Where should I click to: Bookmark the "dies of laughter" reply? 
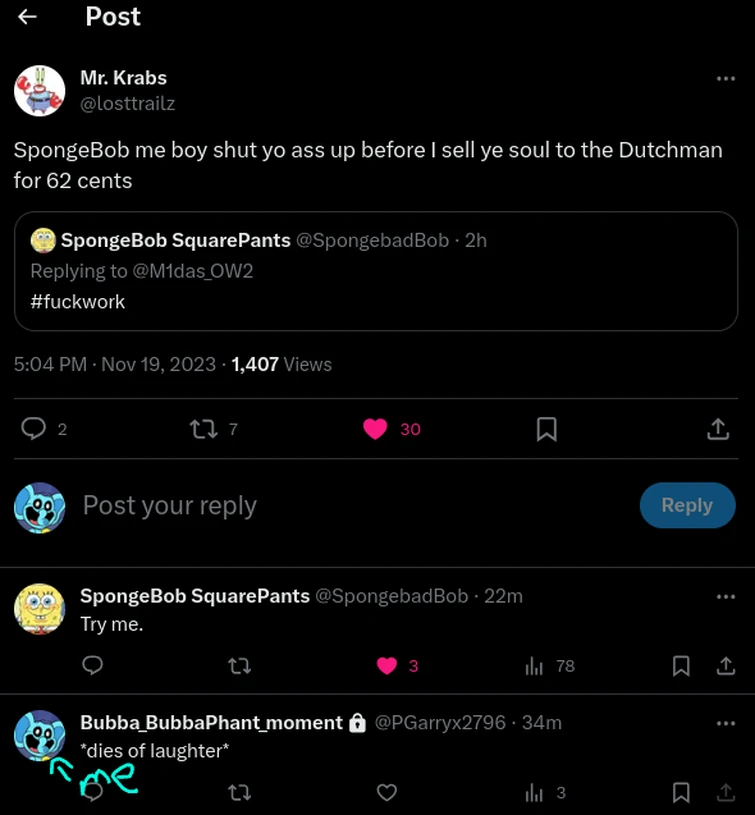click(x=681, y=793)
